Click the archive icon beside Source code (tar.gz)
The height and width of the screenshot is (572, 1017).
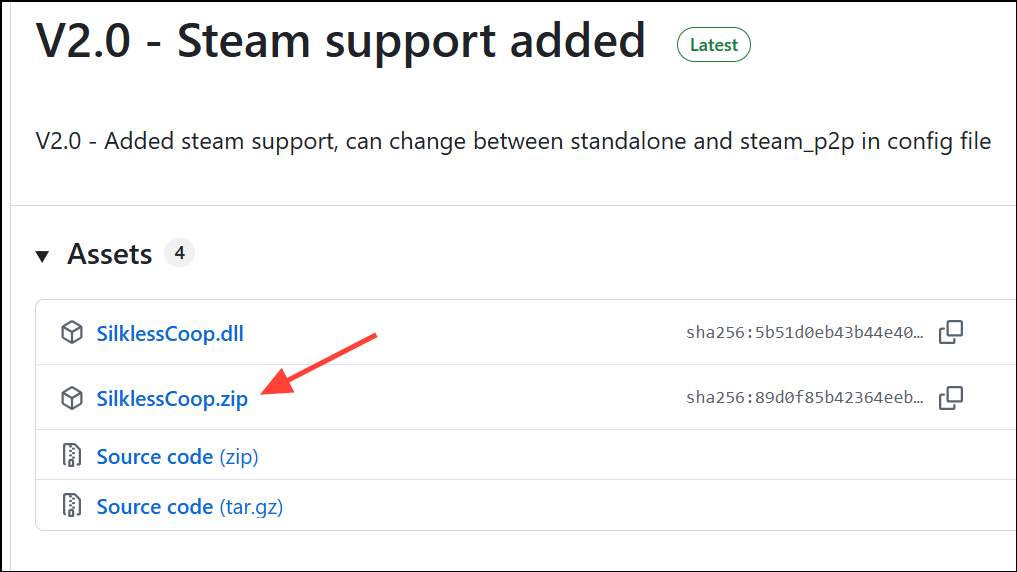point(72,505)
